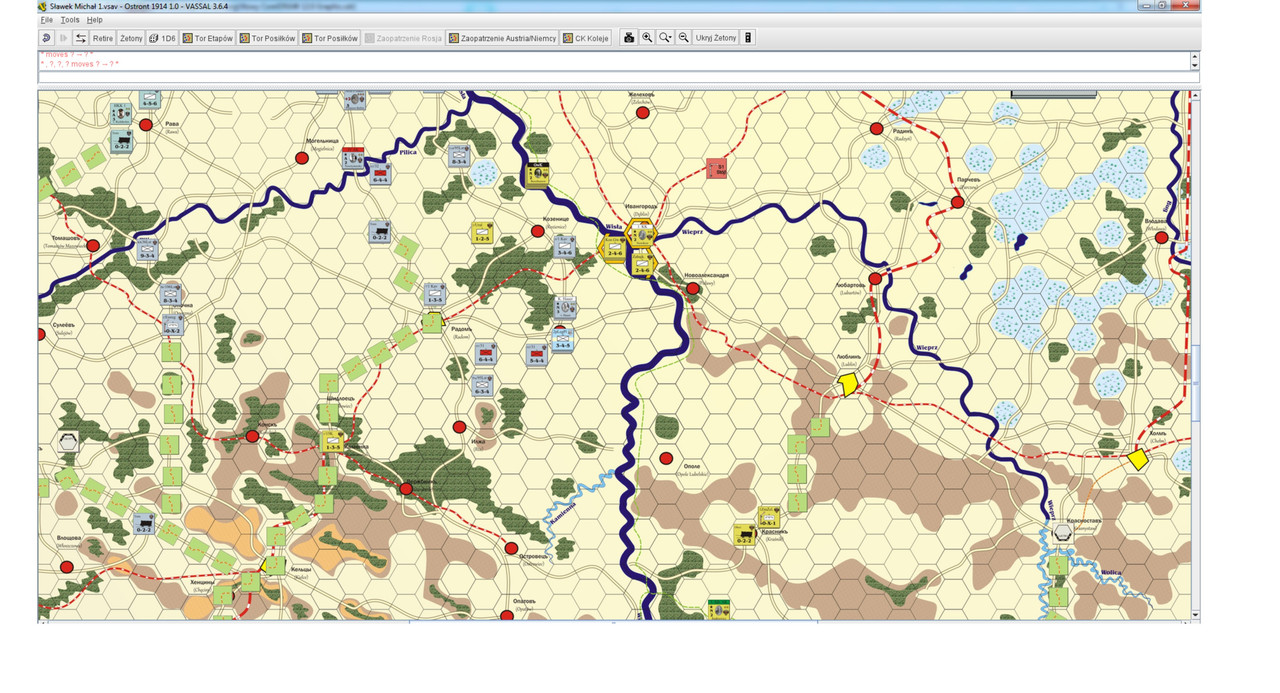Select the blue 9-3-4 unit near Tomaszów
The height and width of the screenshot is (693, 1280).
(146, 249)
